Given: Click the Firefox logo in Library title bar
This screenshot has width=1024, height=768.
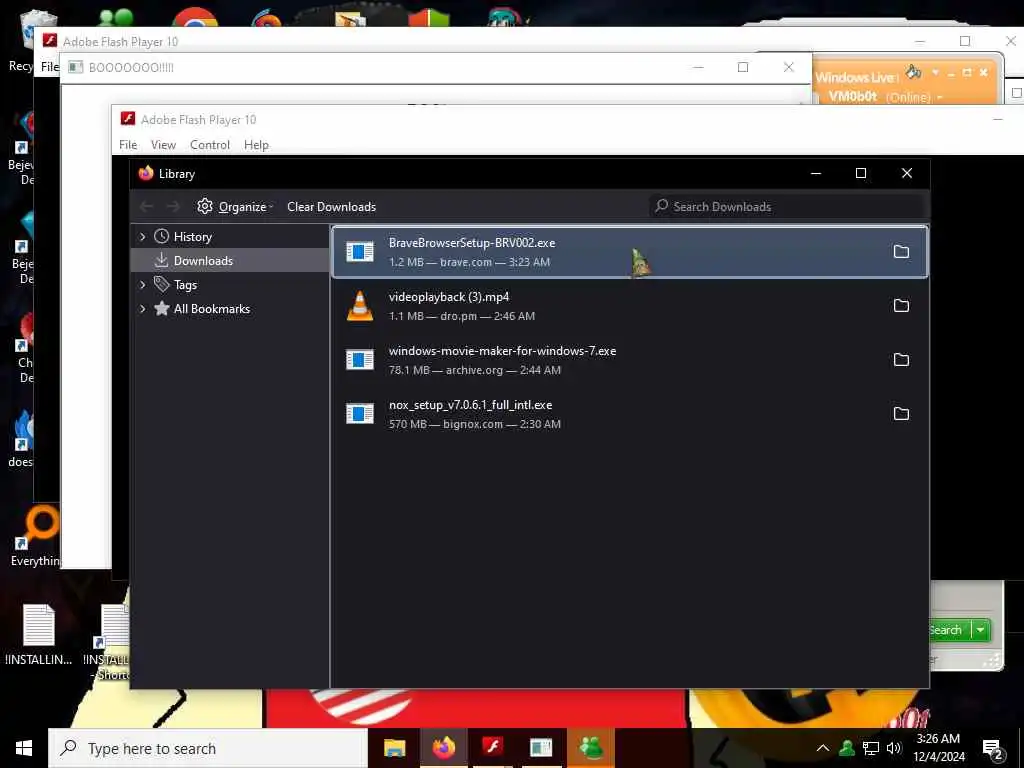Looking at the screenshot, I should (x=146, y=173).
